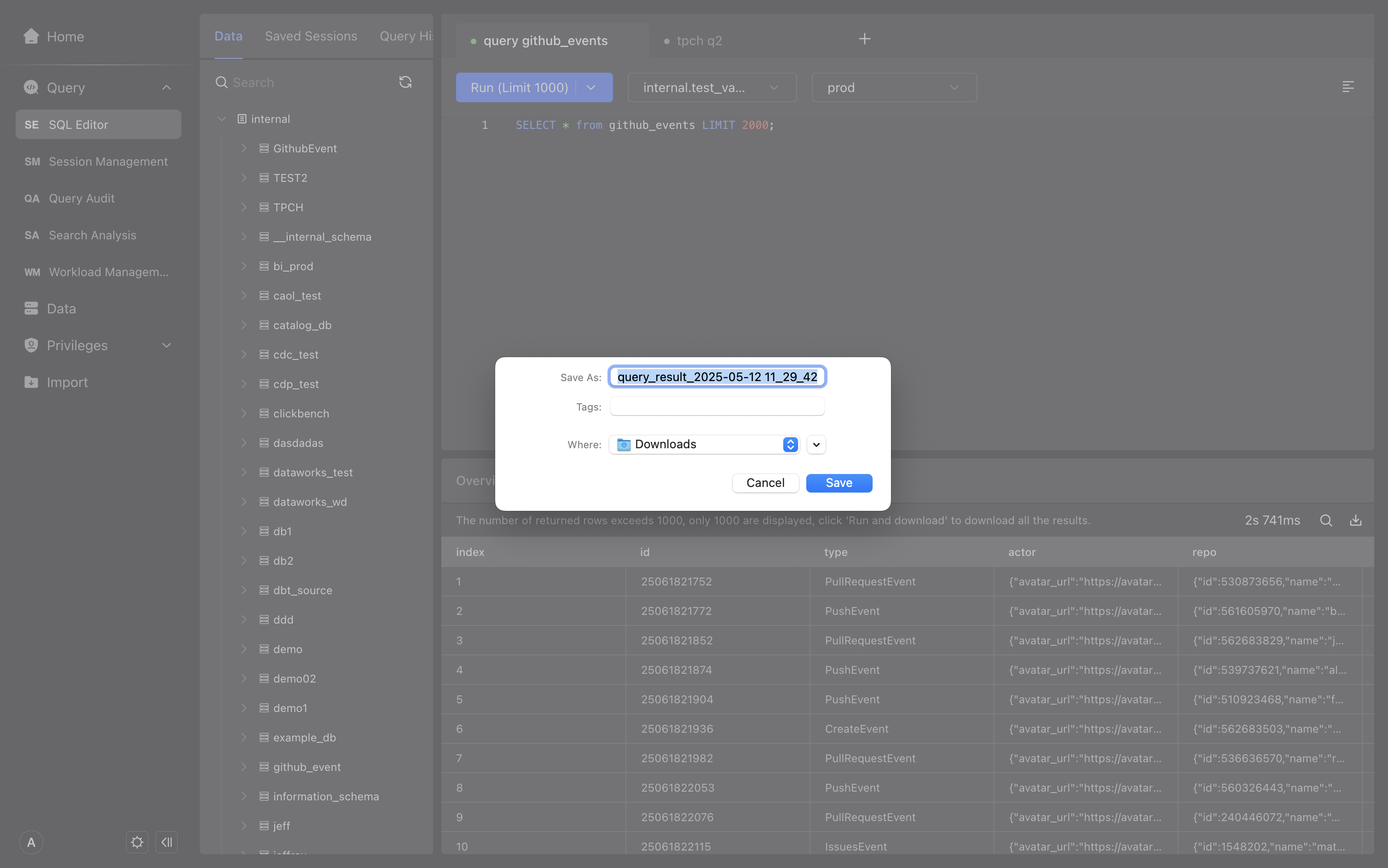Download the query results
This screenshot has width=1388, height=868.
click(x=1355, y=520)
